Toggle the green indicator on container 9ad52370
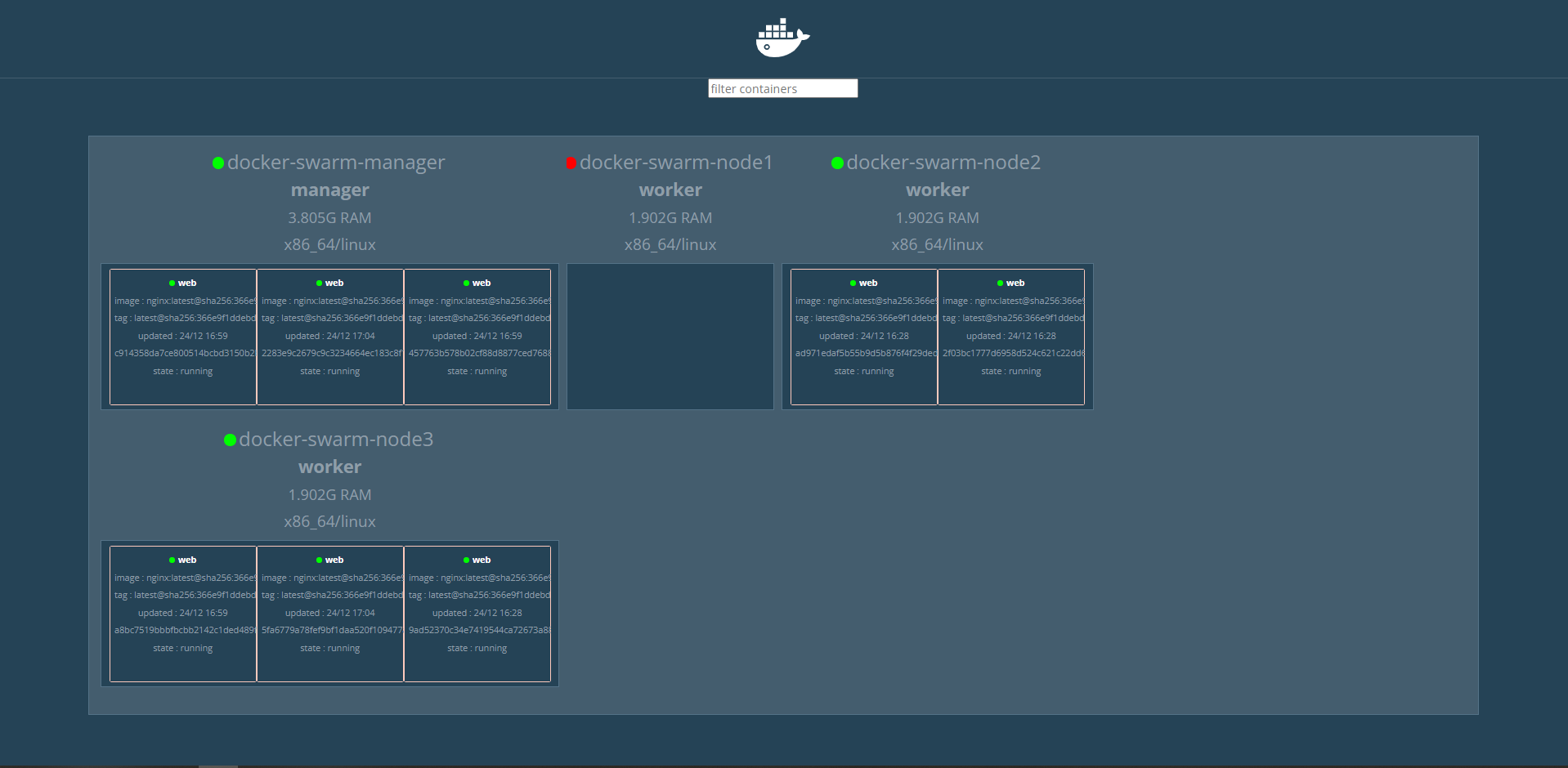The width and height of the screenshot is (1568, 768). (x=466, y=560)
